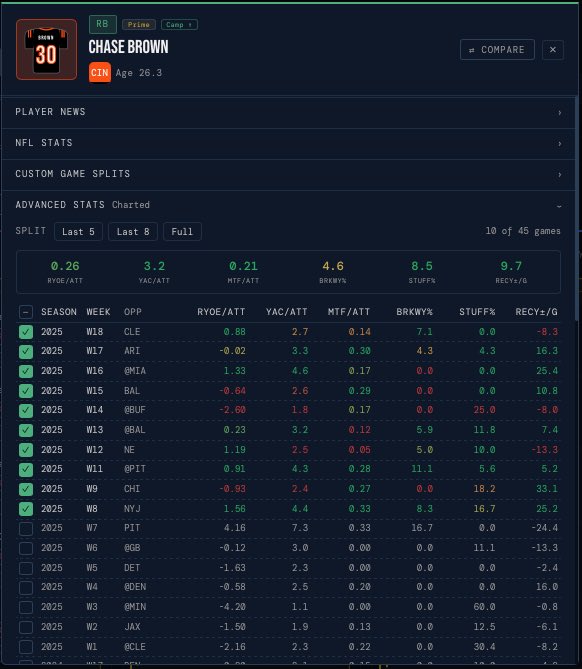Click the SEASON column header
Viewport: 582px width, 669px height.
(x=59, y=312)
